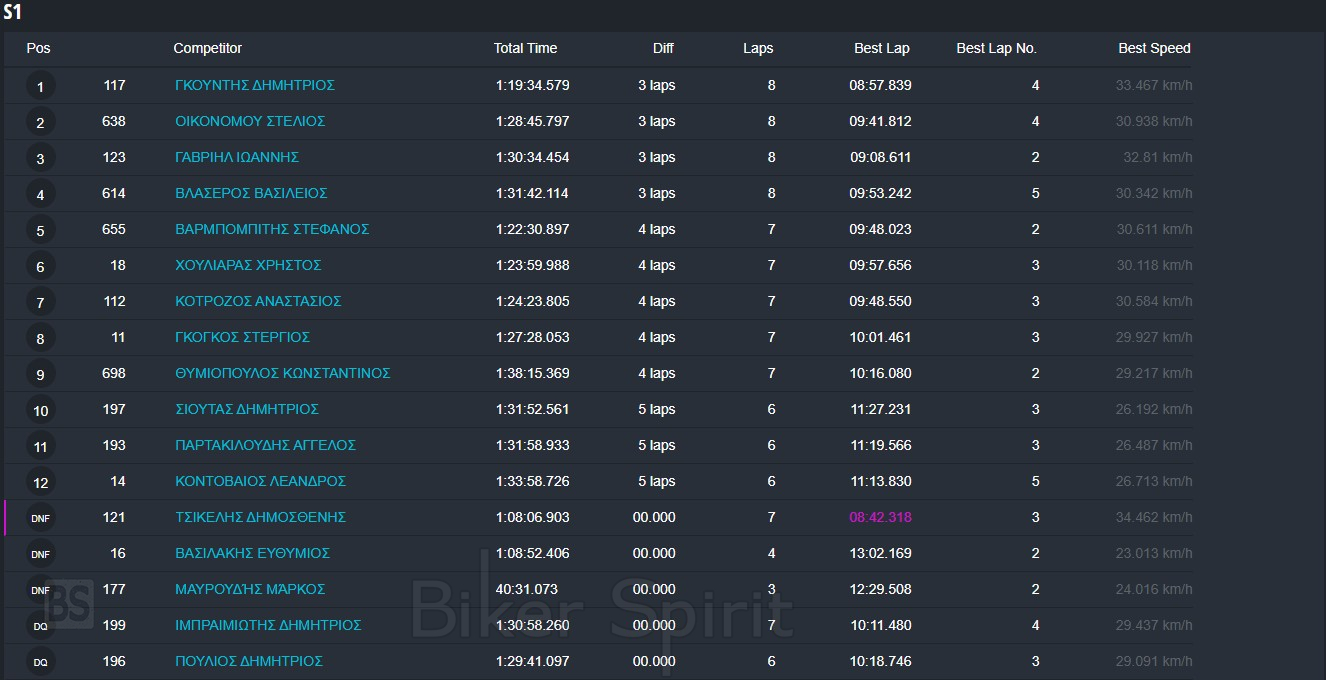Sort by Best Lap column header
Viewport: 1326px width, 680px height.
pyautogui.click(x=881, y=48)
